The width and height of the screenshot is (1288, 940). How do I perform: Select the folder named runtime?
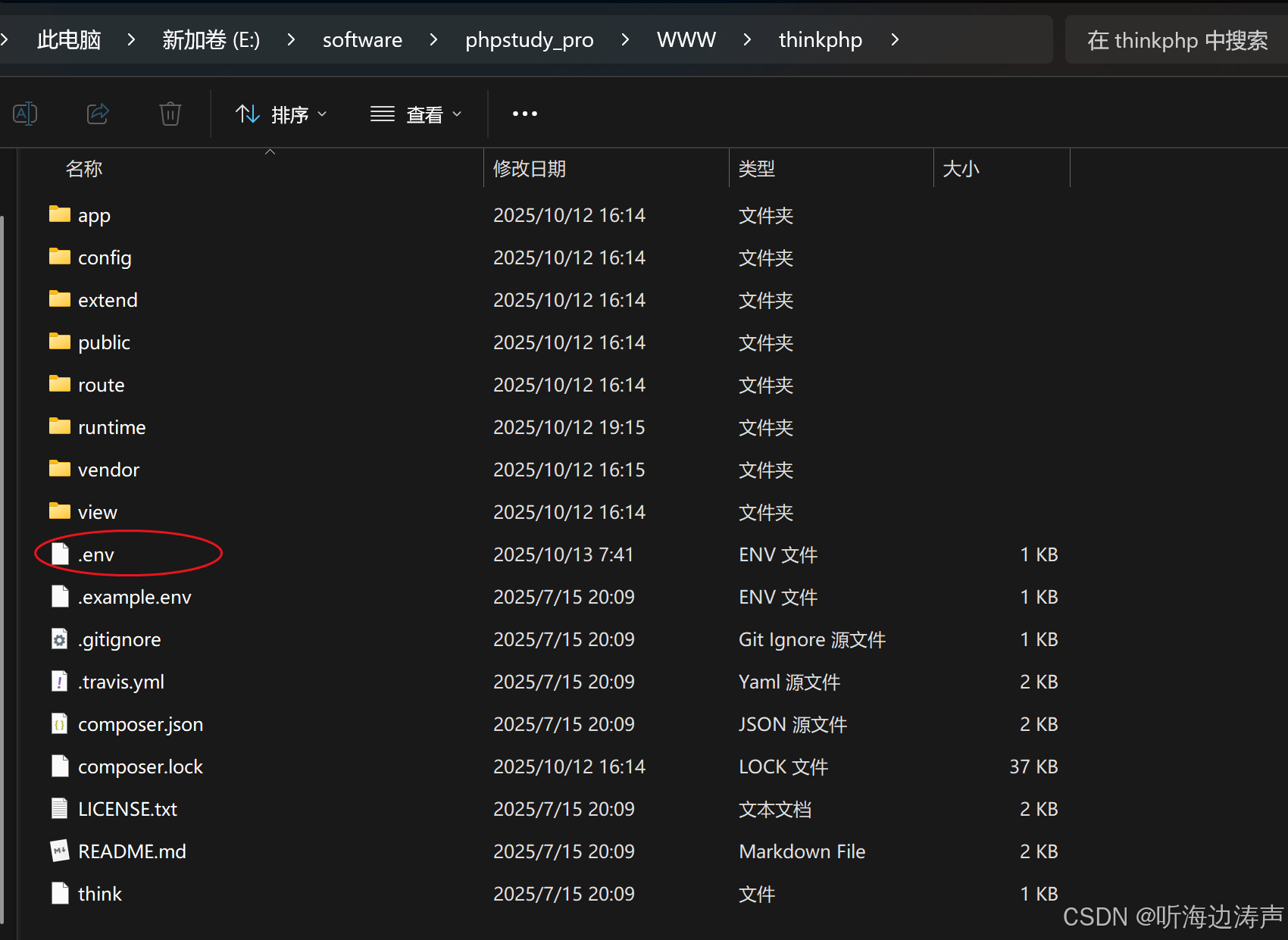112,427
